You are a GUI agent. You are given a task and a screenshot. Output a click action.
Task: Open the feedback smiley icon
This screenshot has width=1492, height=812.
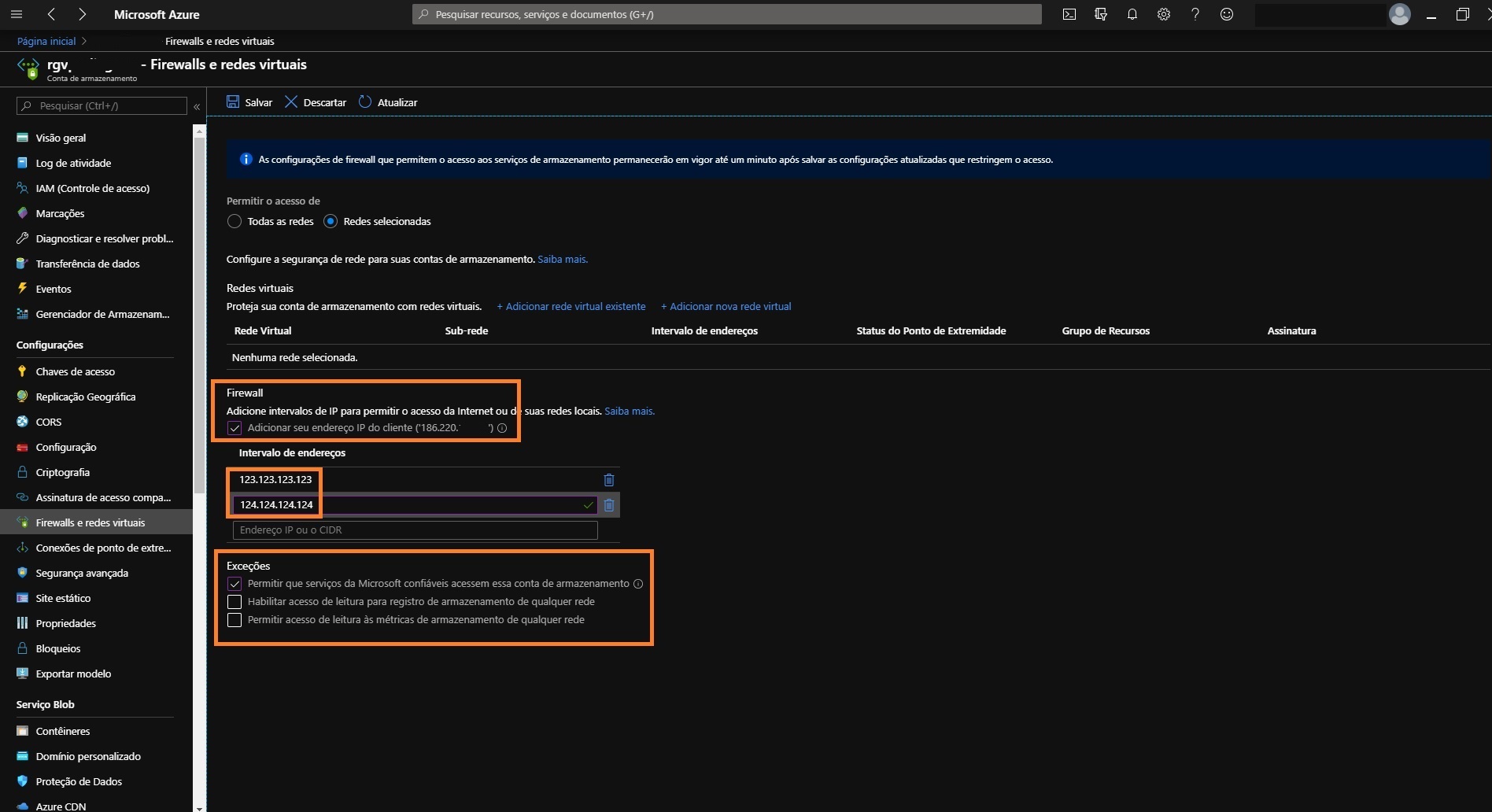(1227, 14)
